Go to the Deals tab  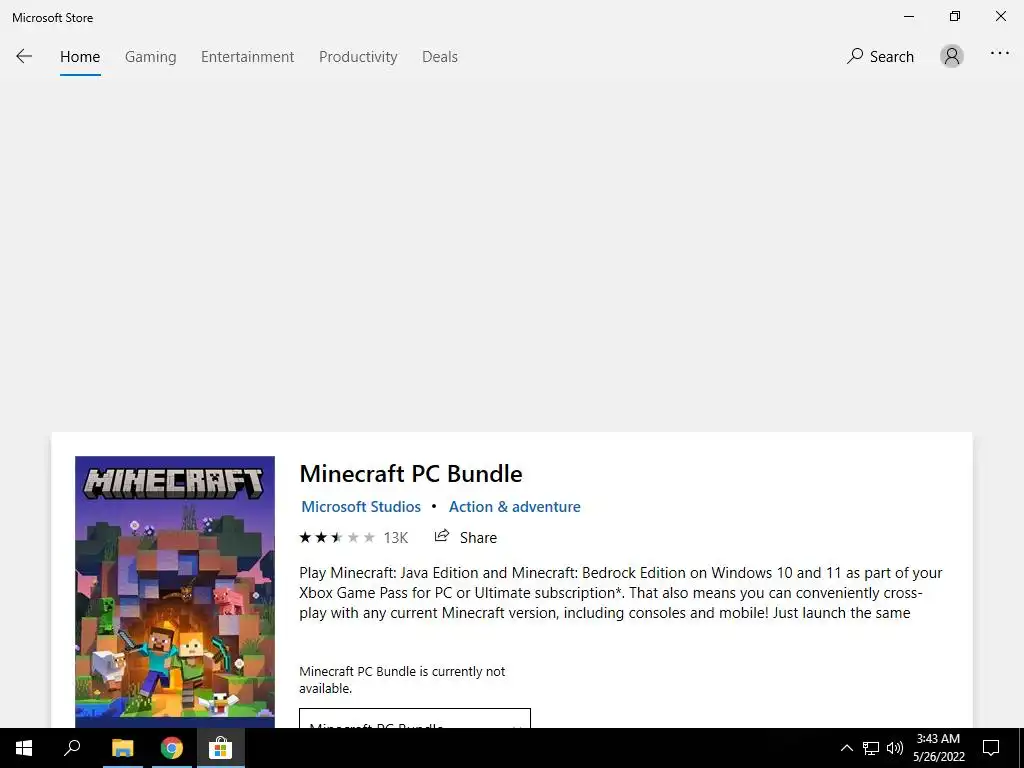pos(440,57)
